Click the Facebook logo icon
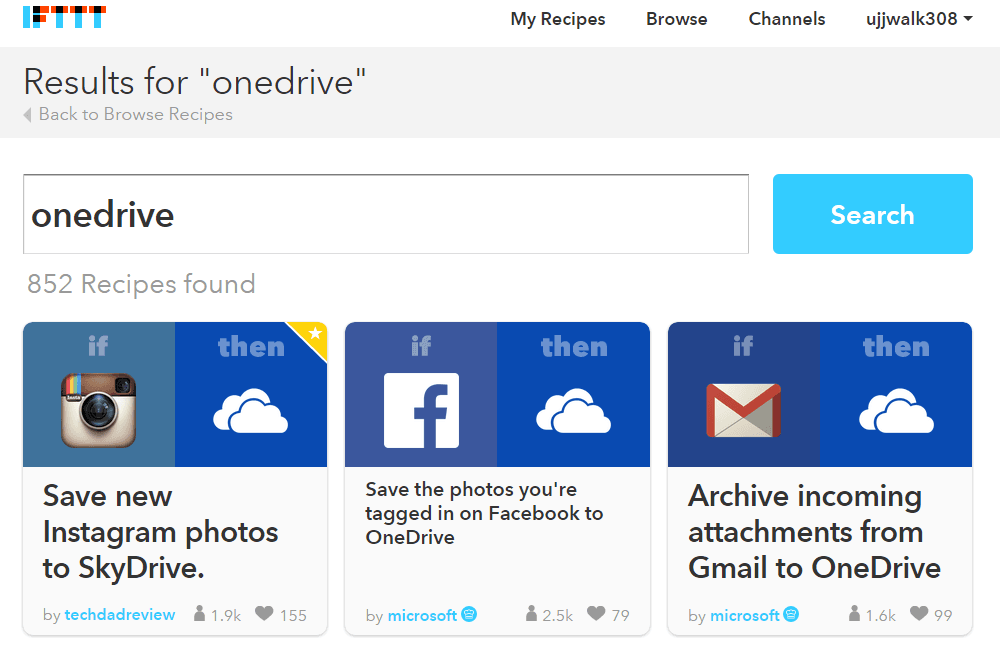 click(421, 410)
